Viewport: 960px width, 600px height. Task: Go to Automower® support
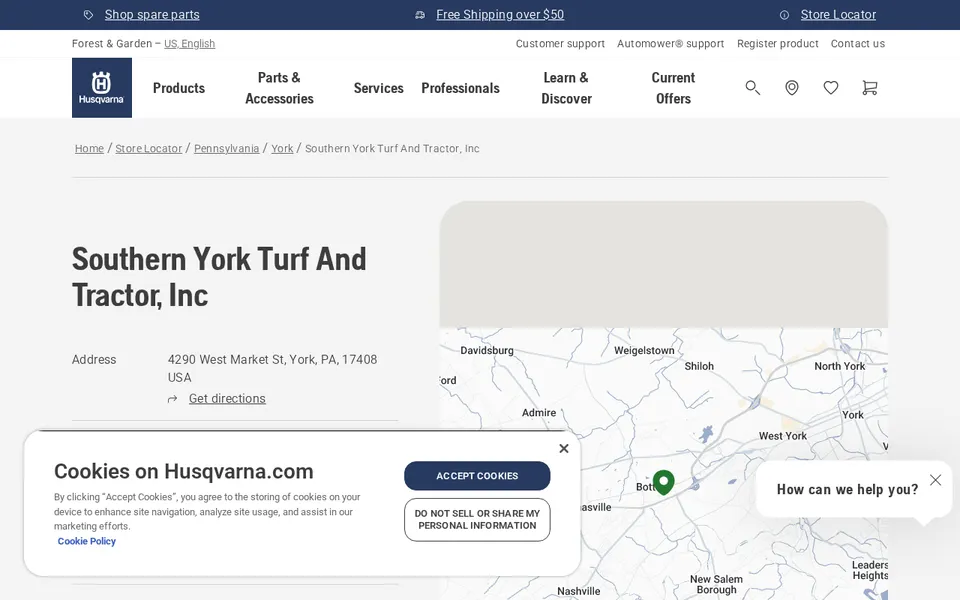[x=670, y=43]
